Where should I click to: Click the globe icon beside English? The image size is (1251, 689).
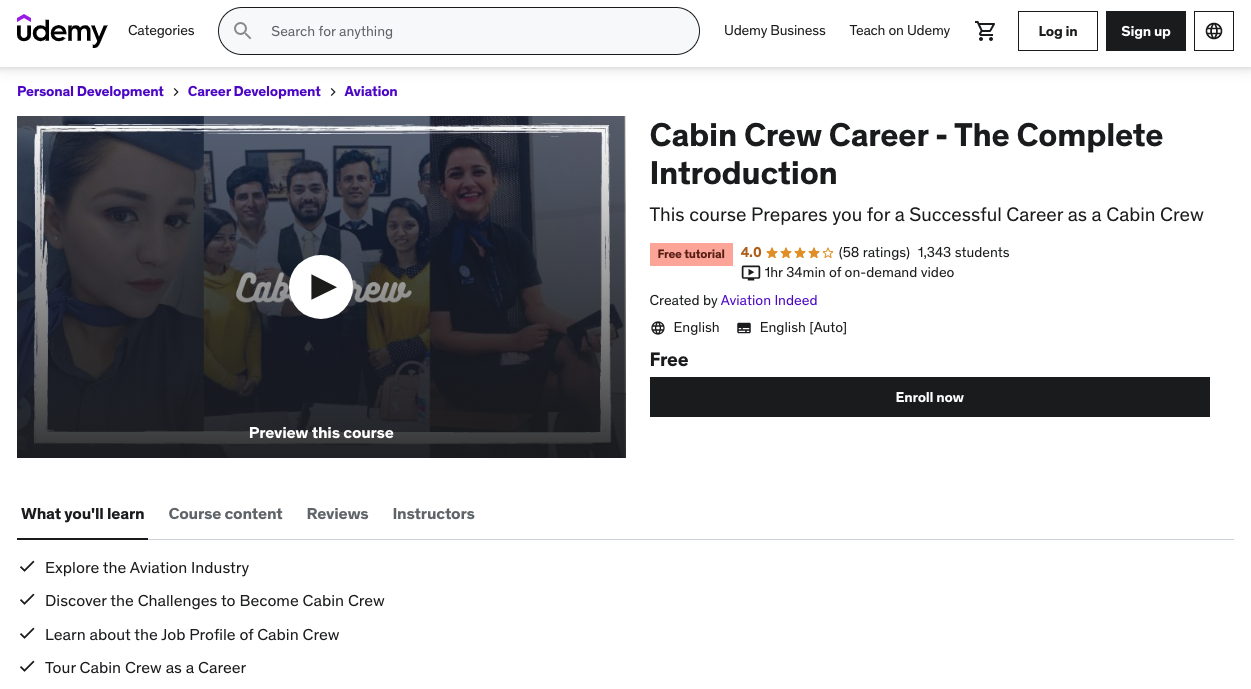pos(658,328)
